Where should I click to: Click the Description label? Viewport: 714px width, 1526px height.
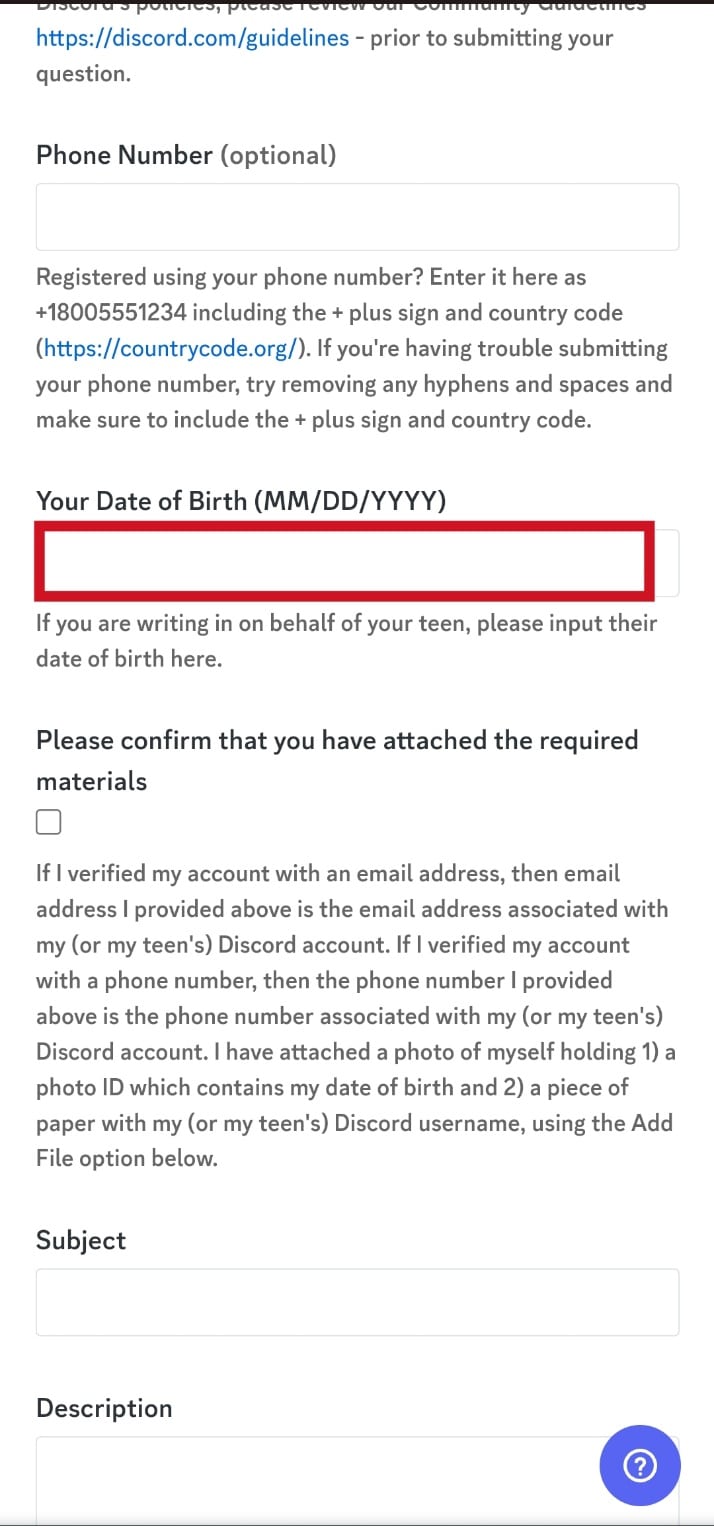click(104, 1408)
